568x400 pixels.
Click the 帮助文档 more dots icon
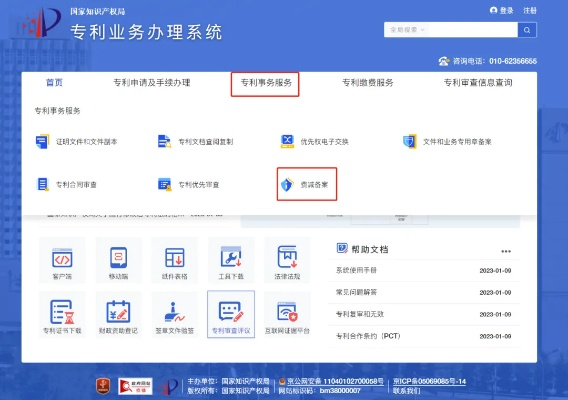coord(506,251)
